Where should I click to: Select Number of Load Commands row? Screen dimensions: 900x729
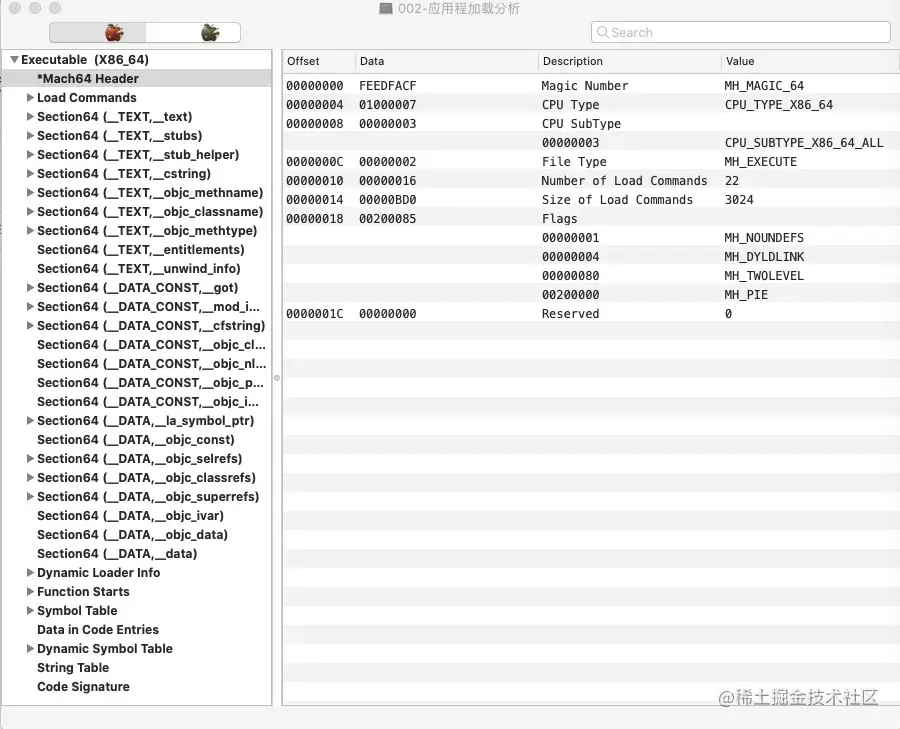[x=591, y=181]
